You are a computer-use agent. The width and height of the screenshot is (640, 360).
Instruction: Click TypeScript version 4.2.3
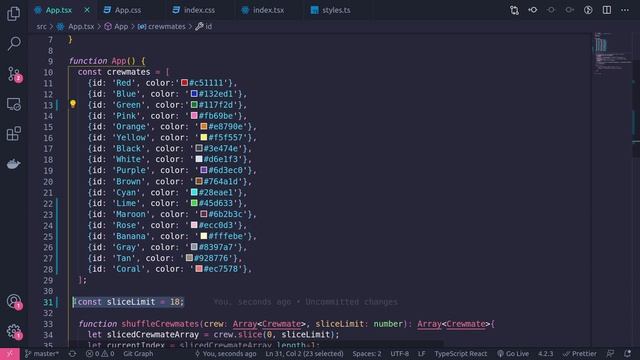click(x=545, y=354)
